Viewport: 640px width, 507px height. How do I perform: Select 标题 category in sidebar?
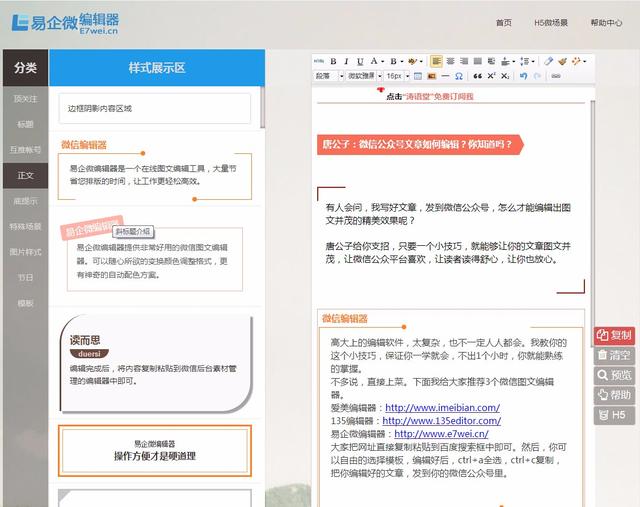tap(25, 124)
